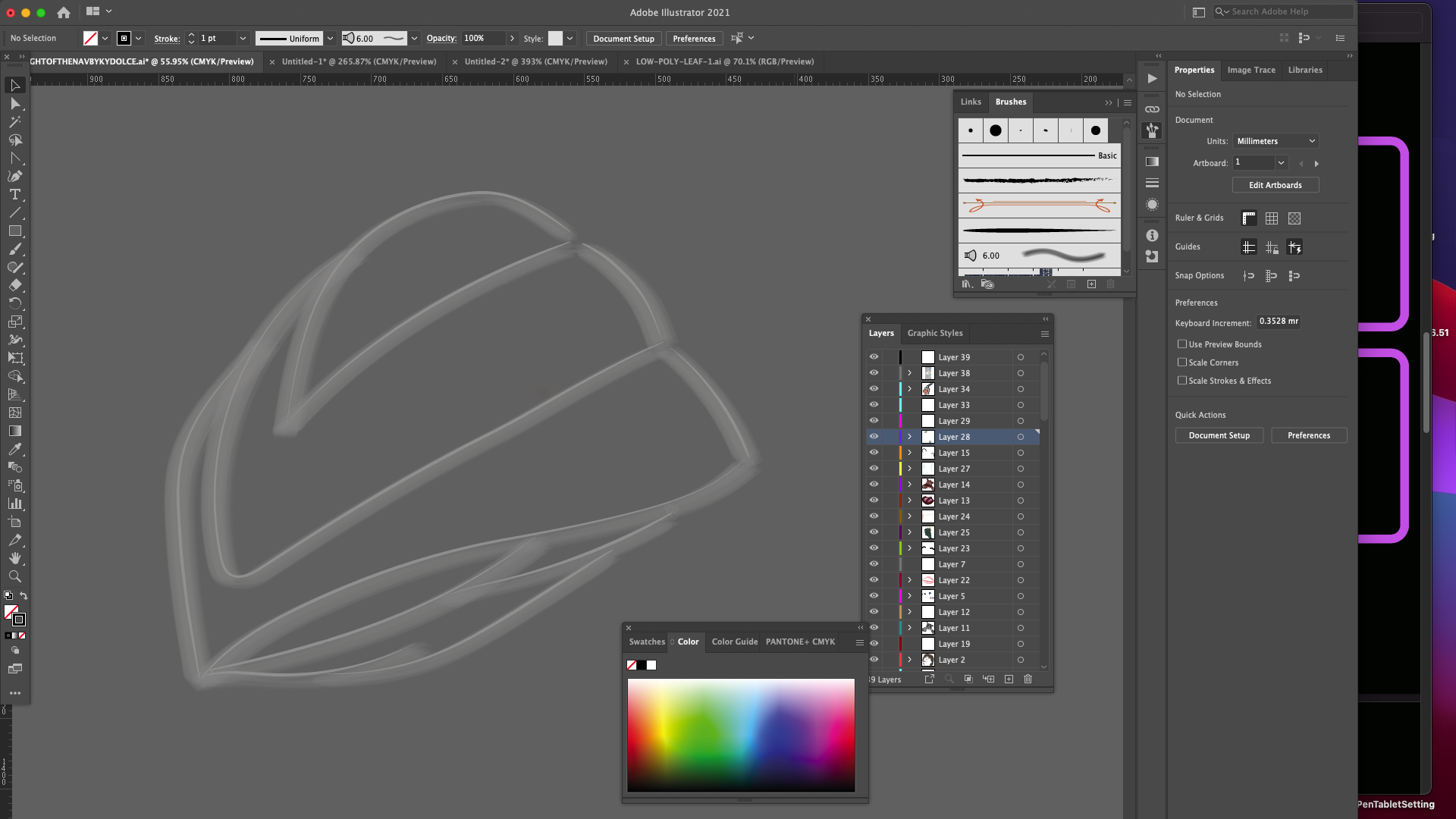
Task: Select the Type tool
Action: 14,194
